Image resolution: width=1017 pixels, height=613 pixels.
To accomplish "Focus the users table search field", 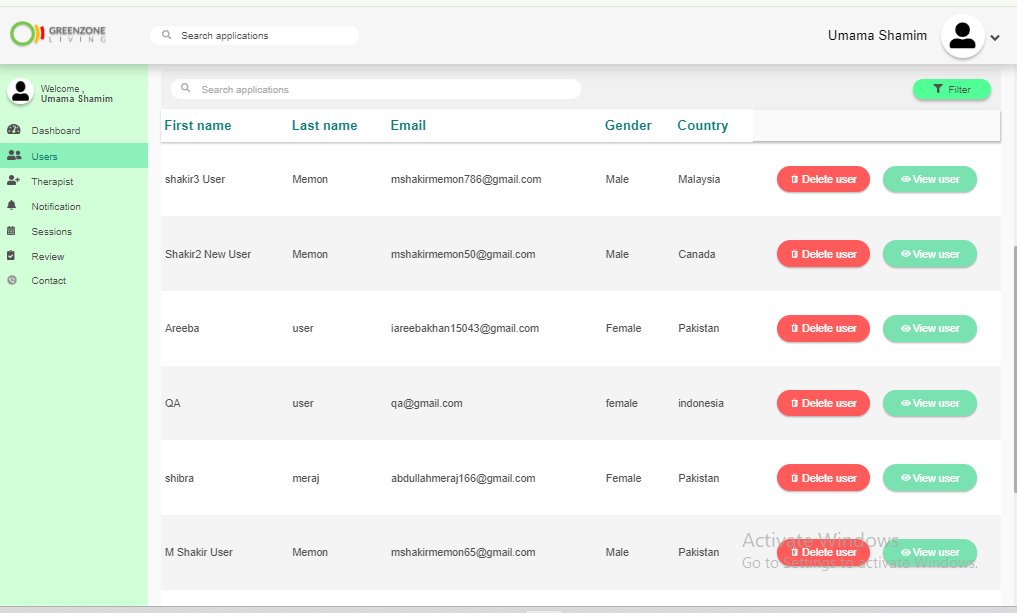I will [376, 90].
